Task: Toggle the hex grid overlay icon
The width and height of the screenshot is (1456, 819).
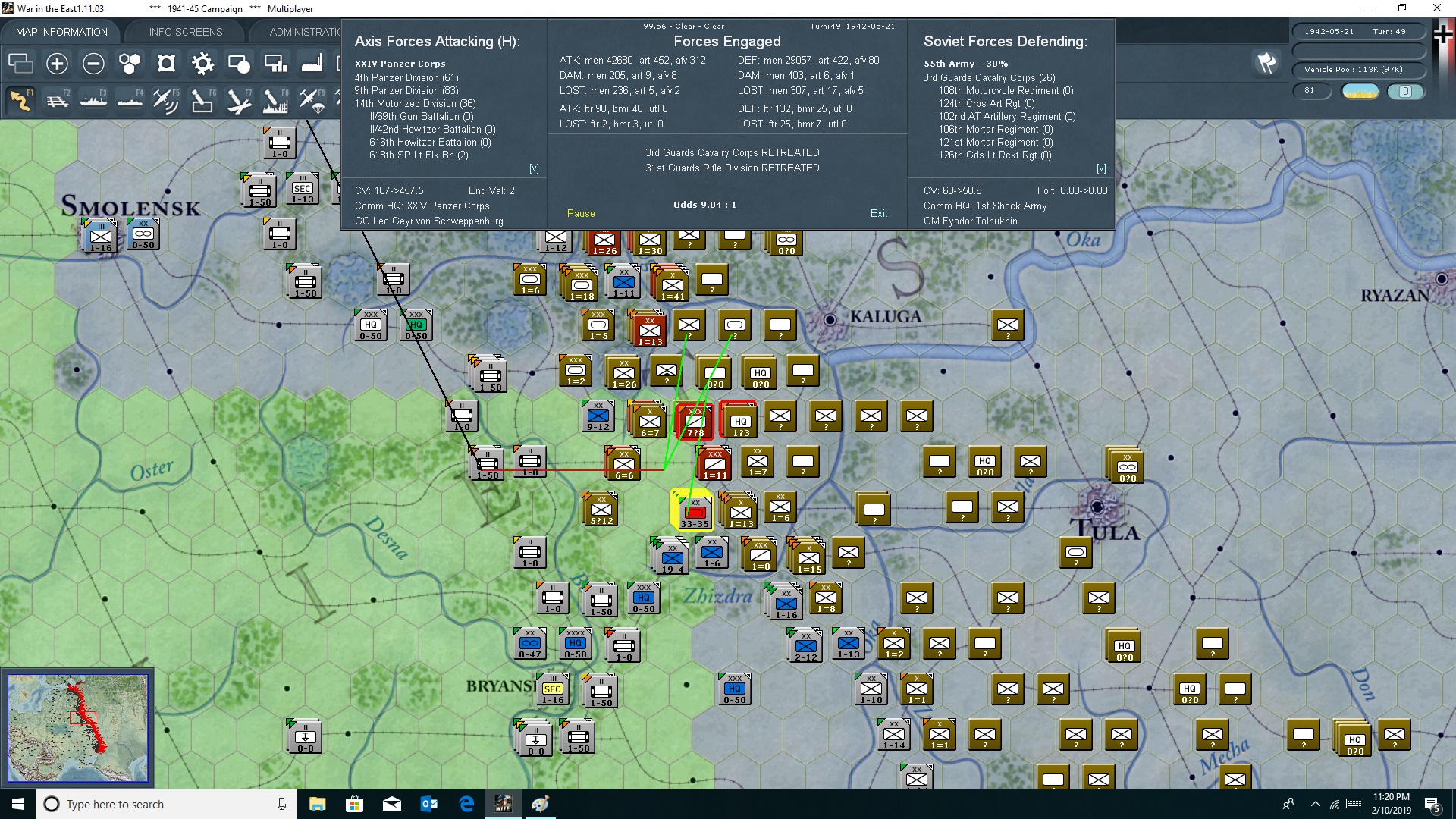Action: [x=130, y=64]
